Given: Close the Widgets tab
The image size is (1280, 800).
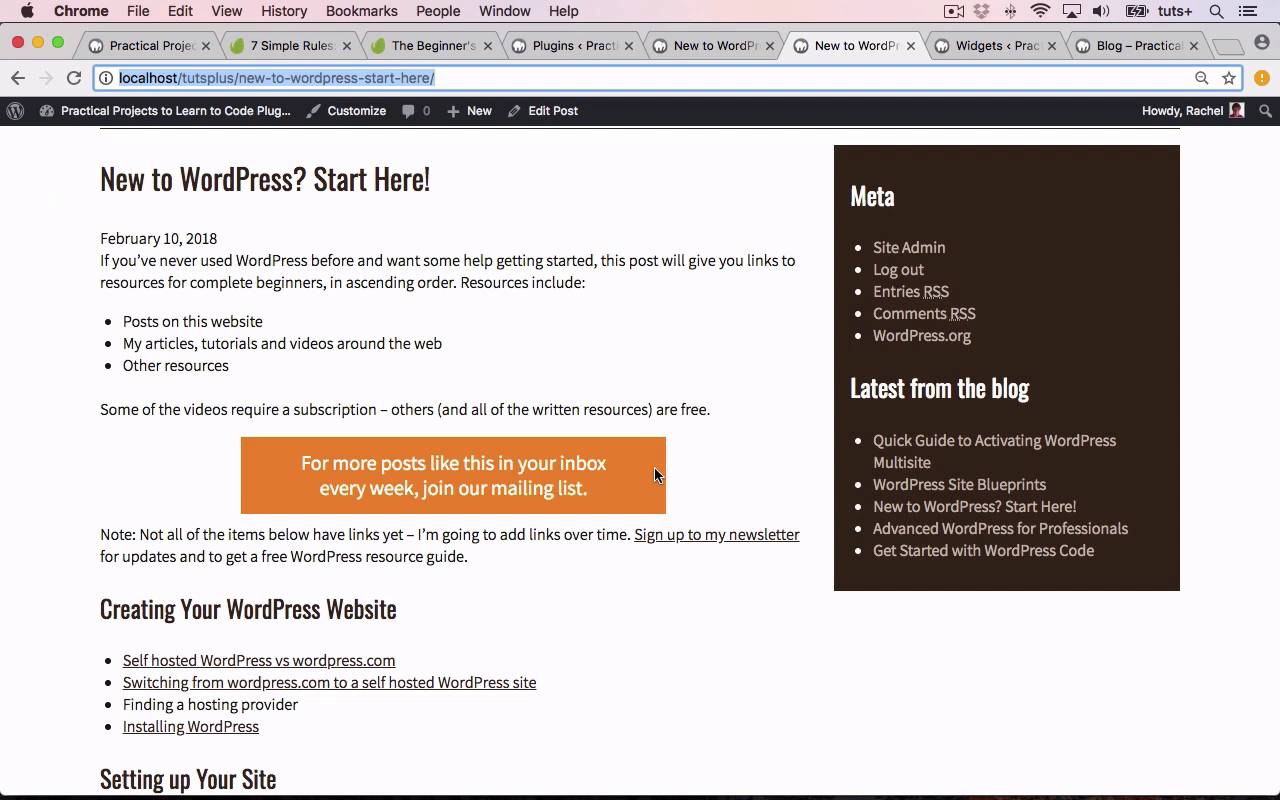Looking at the screenshot, I should tap(1051, 46).
